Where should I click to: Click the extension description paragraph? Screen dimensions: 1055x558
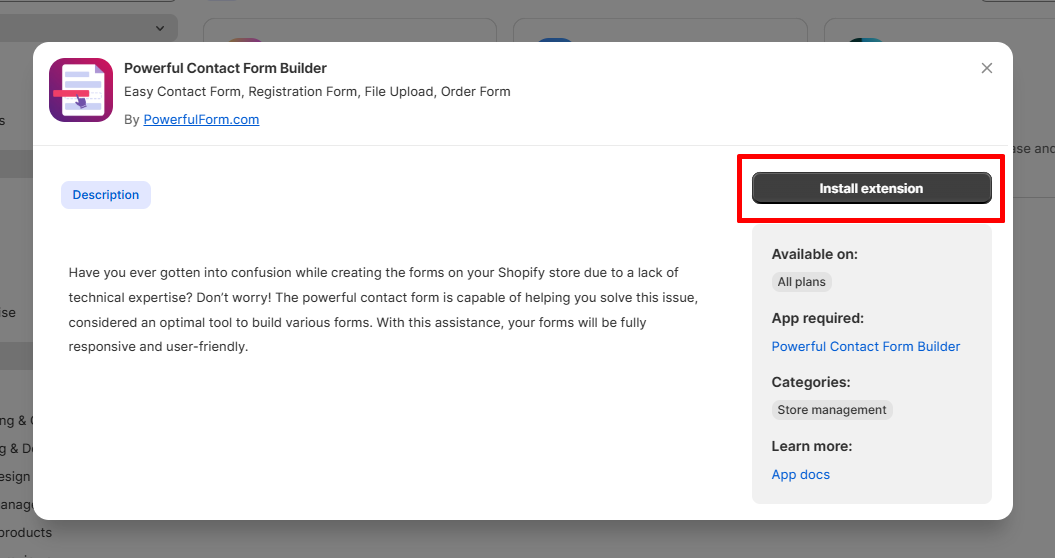tap(384, 310)
